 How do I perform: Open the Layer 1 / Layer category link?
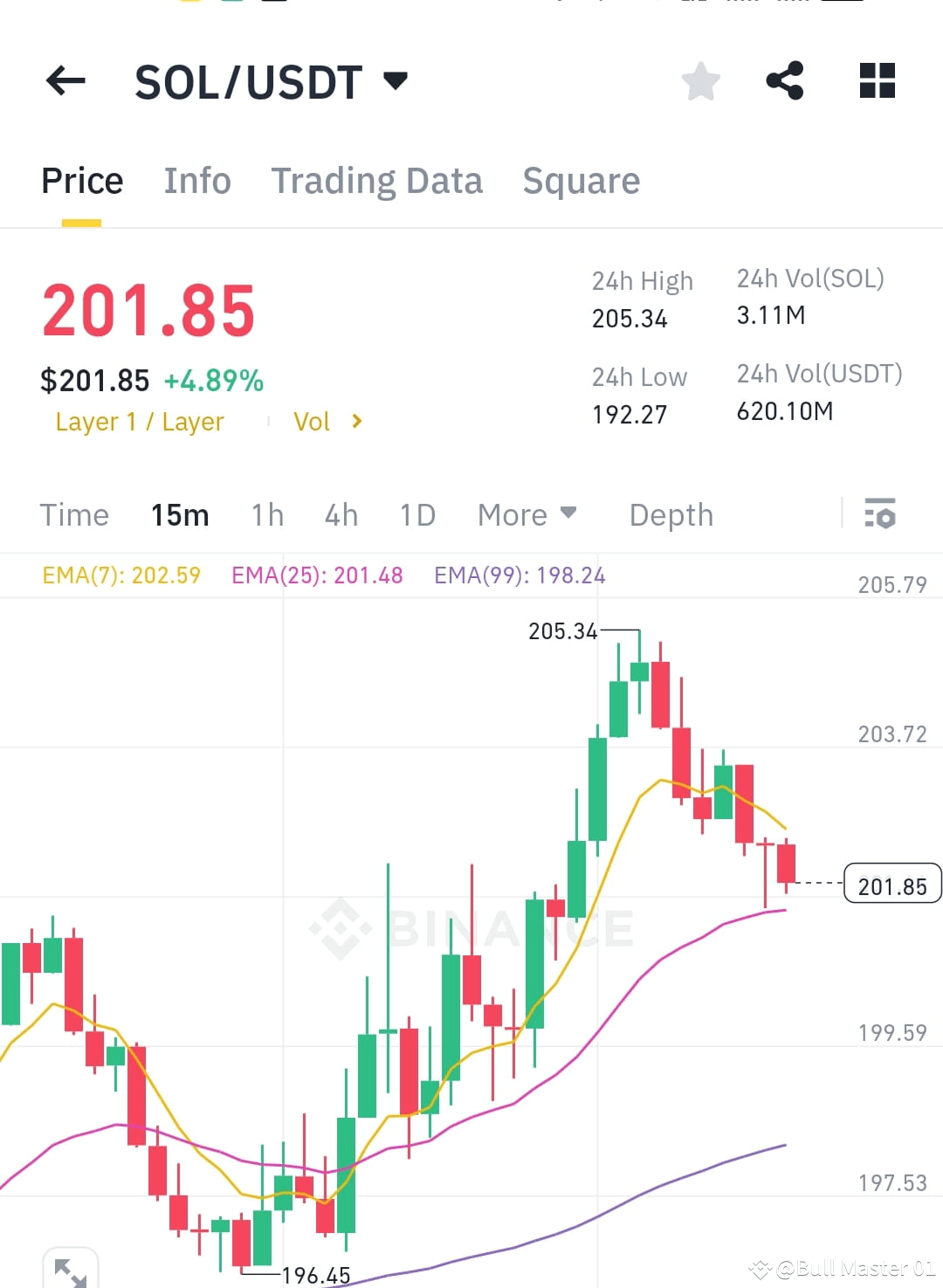coord(139,421)
